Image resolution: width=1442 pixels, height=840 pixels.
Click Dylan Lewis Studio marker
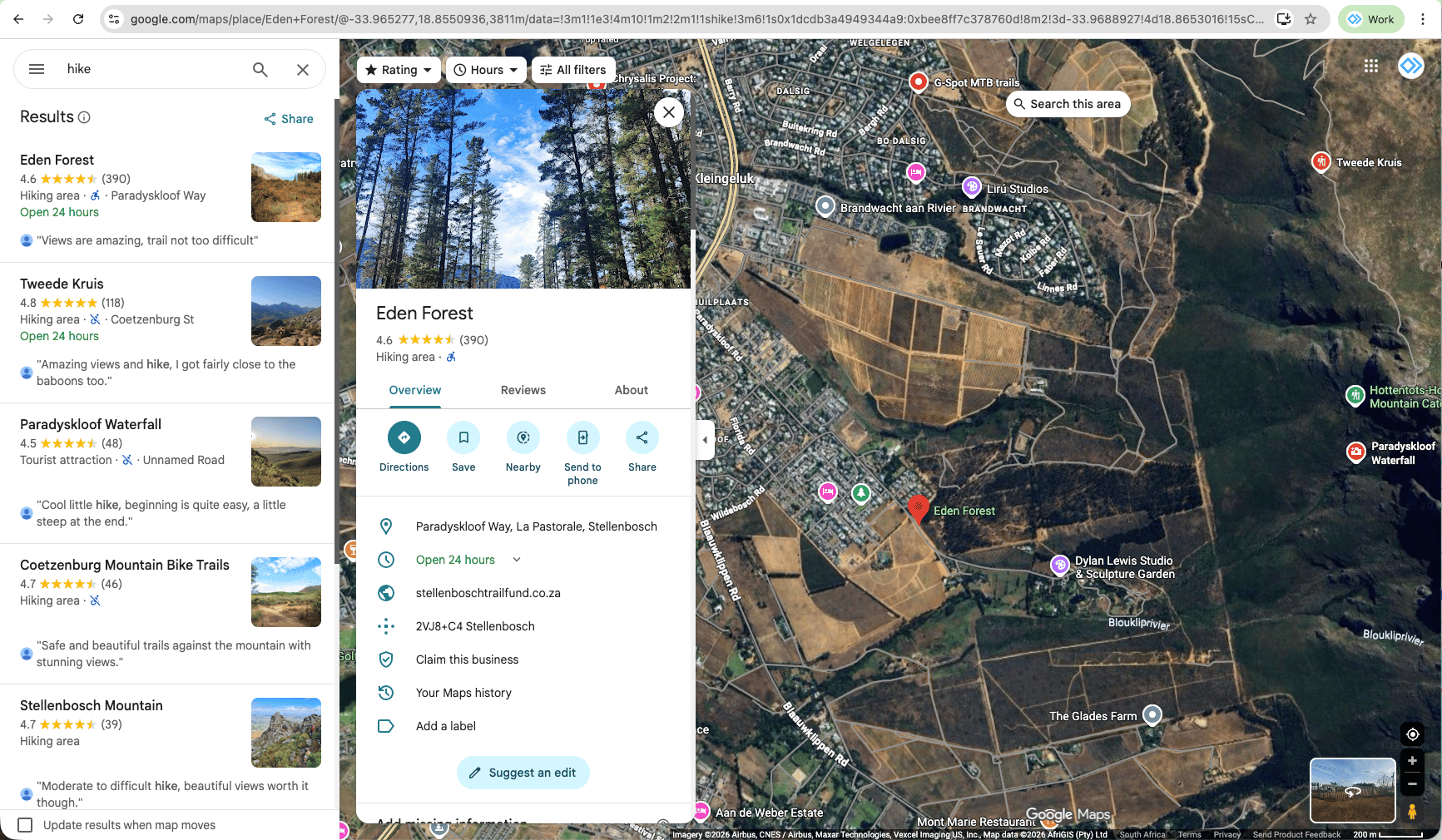(1060, 566)
